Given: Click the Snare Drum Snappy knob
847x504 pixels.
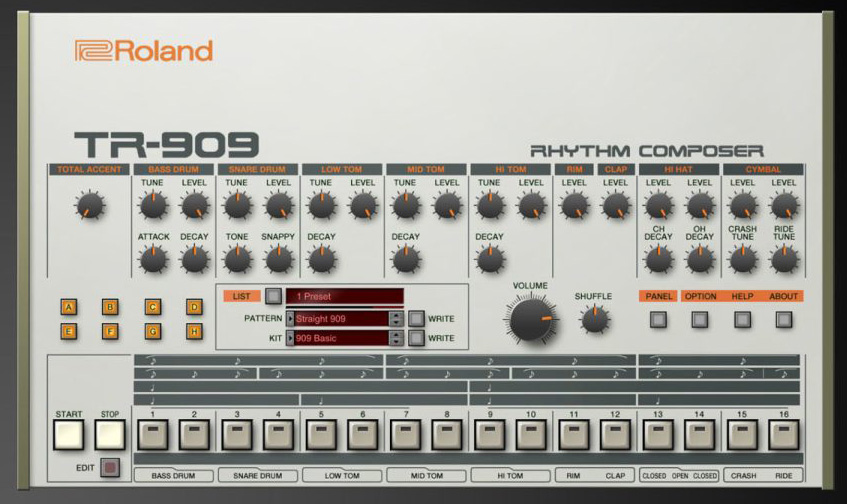Looking at the screenshot, I should [x=279, y=260].
